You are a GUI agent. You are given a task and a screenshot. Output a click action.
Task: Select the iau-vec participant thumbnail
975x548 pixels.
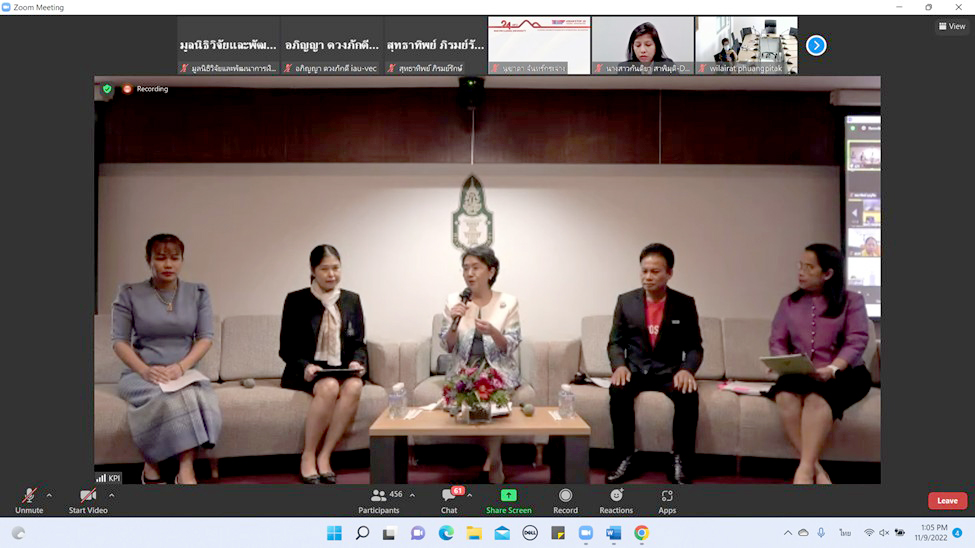[331, 45]
